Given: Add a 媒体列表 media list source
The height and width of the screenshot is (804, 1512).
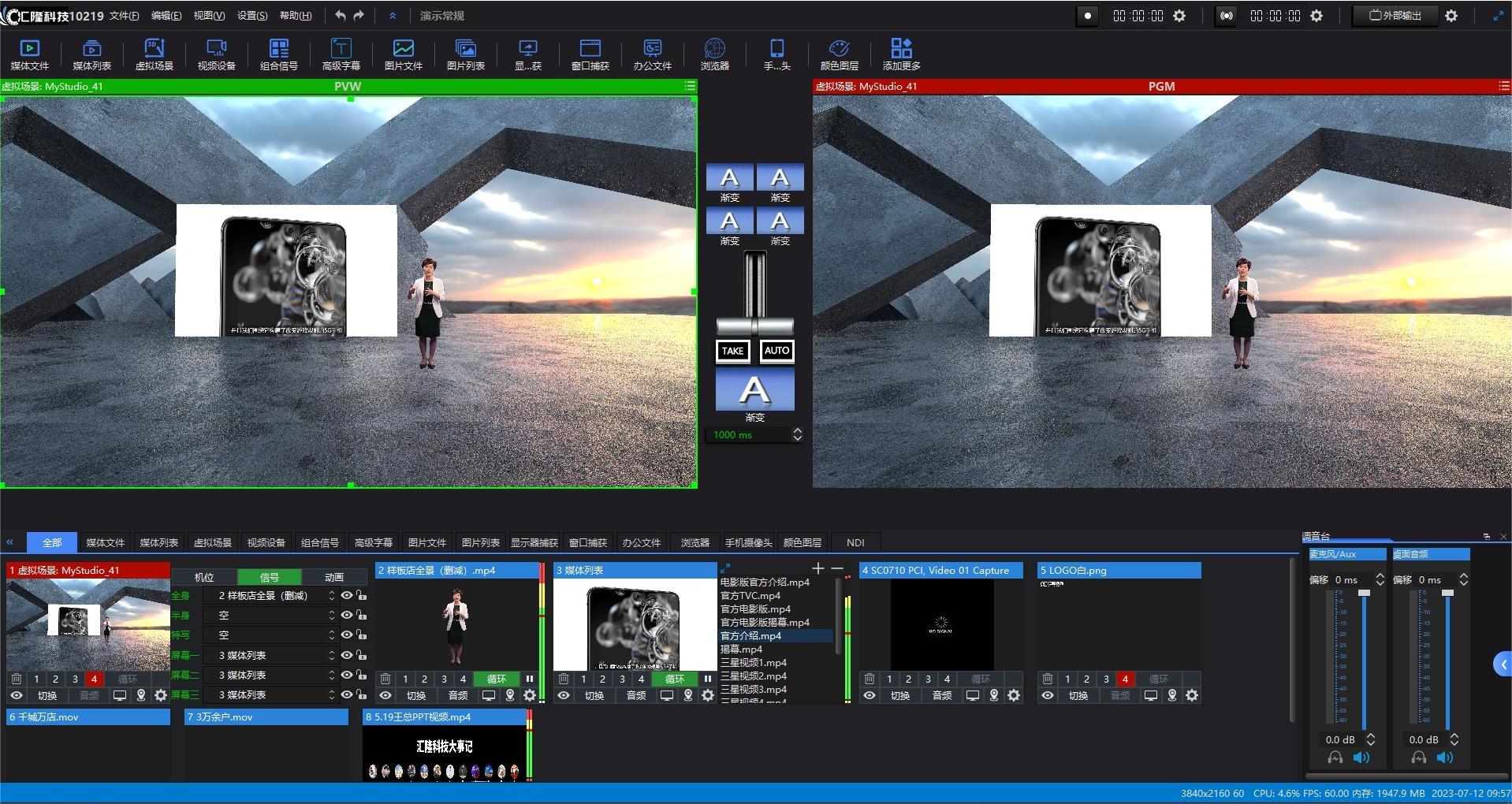Looking at the screenshot, I should coord(91,54).
